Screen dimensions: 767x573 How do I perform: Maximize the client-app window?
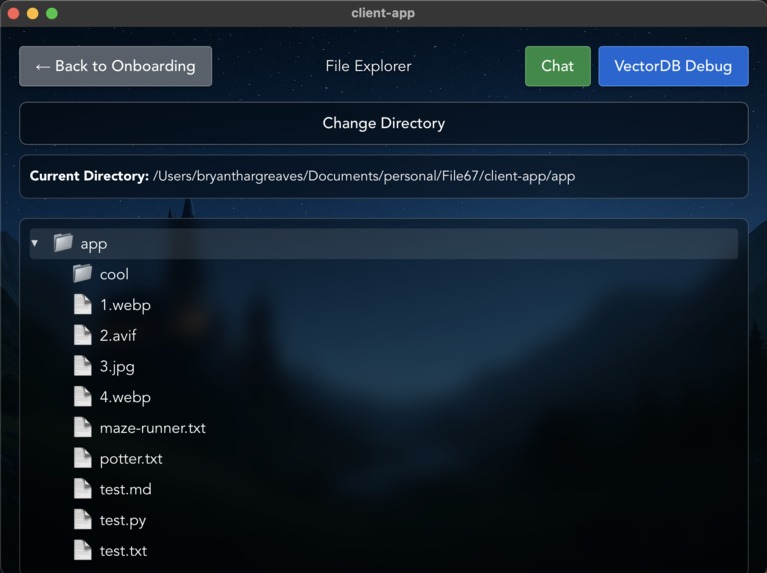52,13
